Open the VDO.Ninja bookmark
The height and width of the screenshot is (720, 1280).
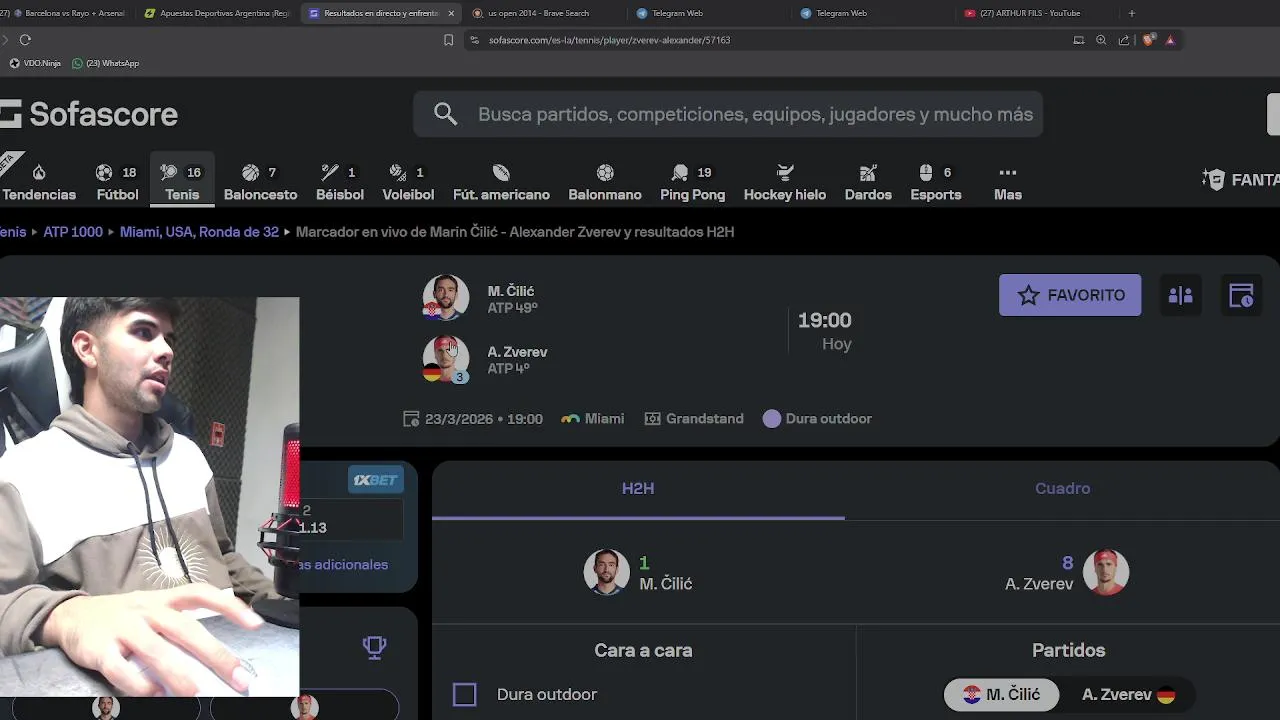point(35,63)
